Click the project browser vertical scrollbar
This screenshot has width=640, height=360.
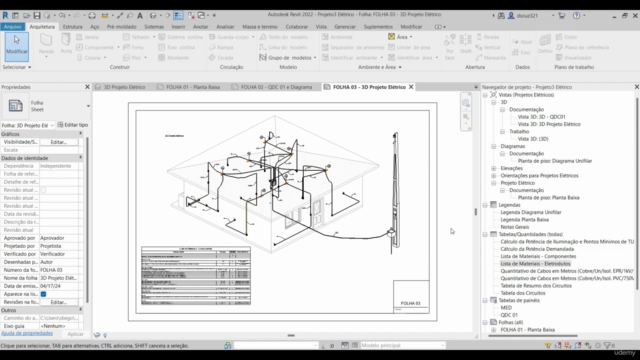click(636, 194)
